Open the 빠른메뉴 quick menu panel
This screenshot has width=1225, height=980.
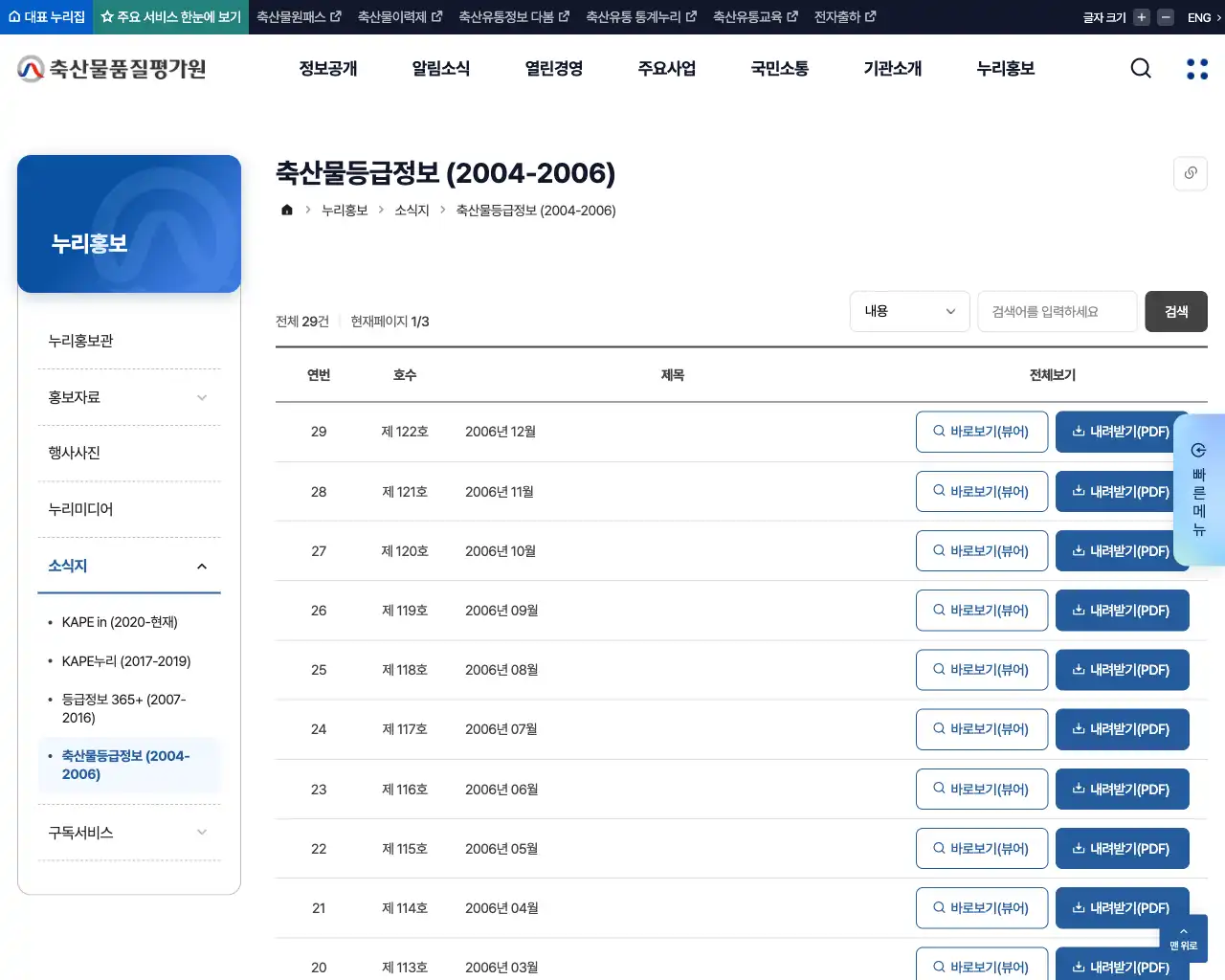1199,489
